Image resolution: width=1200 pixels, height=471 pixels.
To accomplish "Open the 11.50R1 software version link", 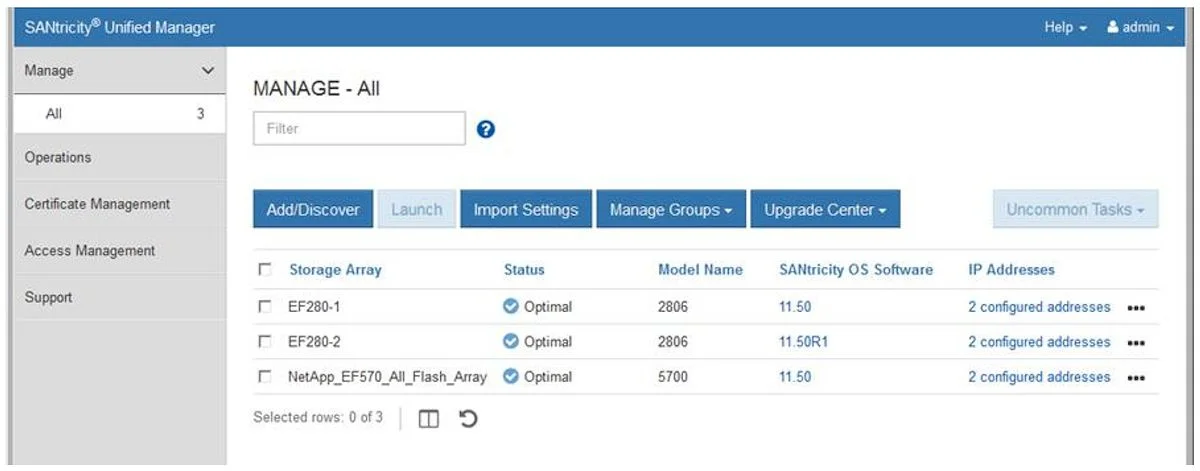I will (x=803, y=342).
